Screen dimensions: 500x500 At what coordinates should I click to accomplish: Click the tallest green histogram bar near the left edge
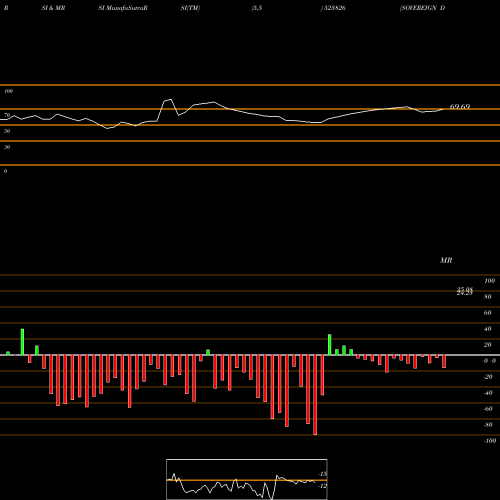[x=22, y=342]
